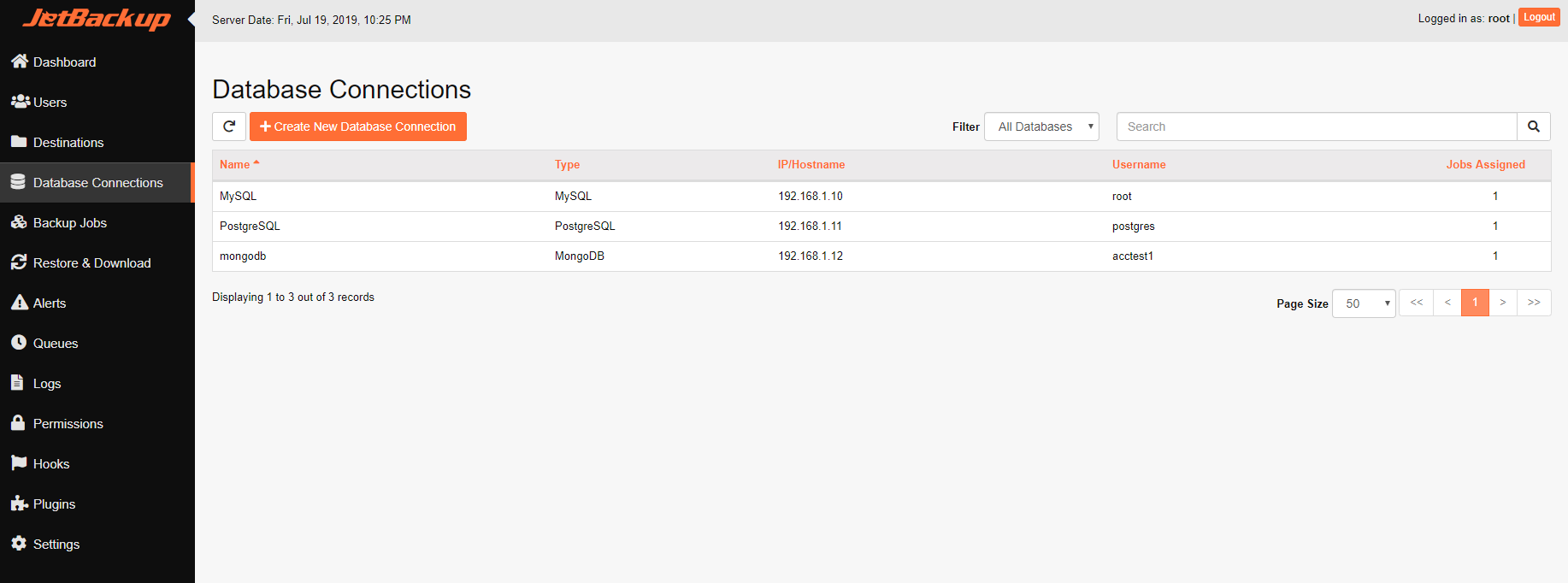
Task: Select page 1 in pagination
Action: pyautogui.click(x=1475, y=303)
